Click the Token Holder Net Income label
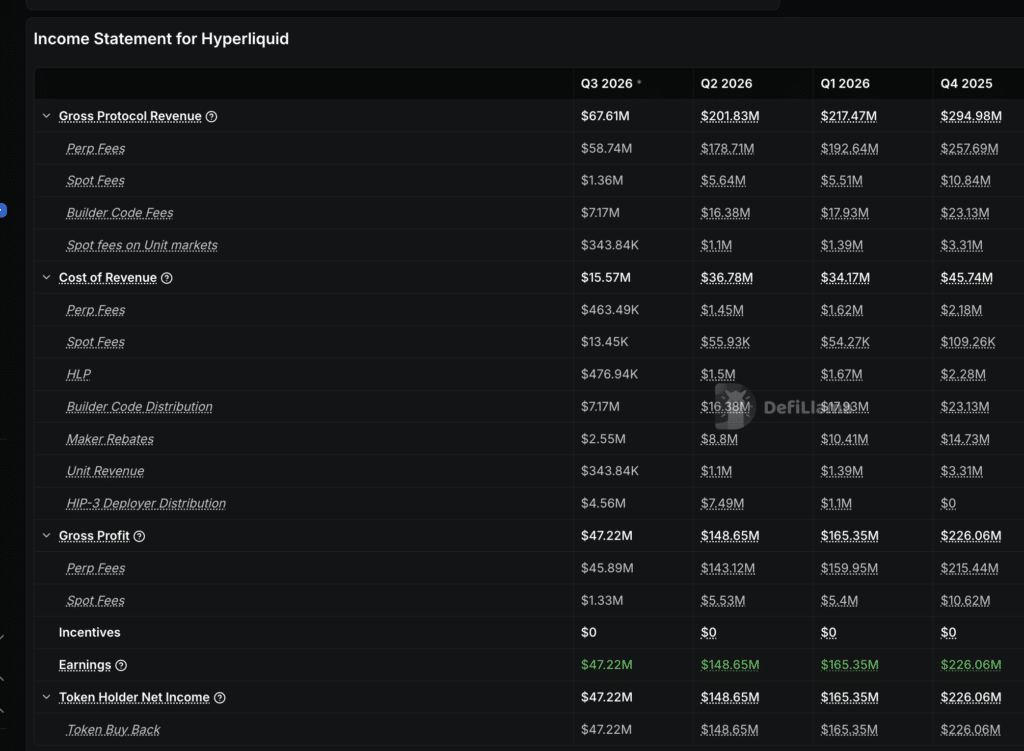The image size is (1024, 751). [134, 697]
